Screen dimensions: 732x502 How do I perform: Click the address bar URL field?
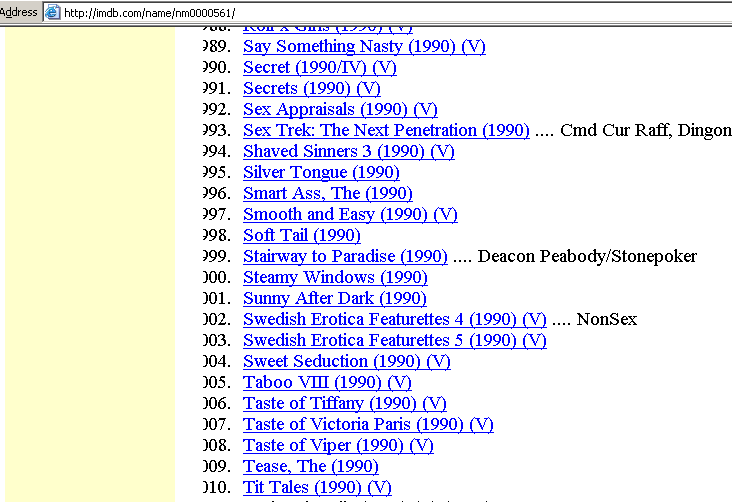(x=387, y=12)
